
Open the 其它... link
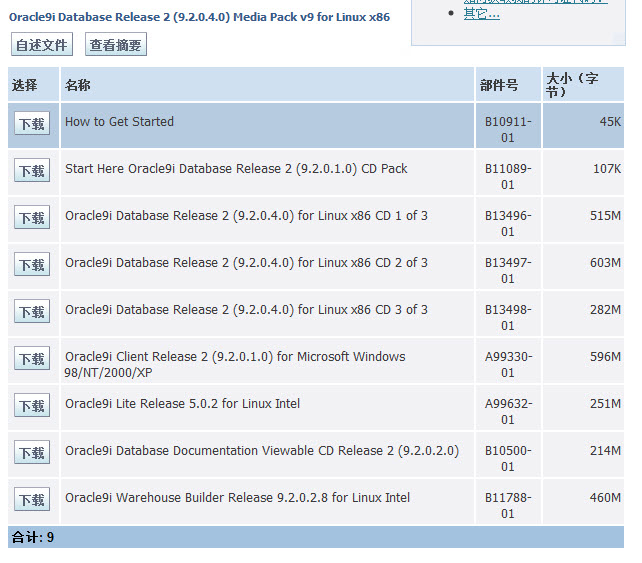482,14
